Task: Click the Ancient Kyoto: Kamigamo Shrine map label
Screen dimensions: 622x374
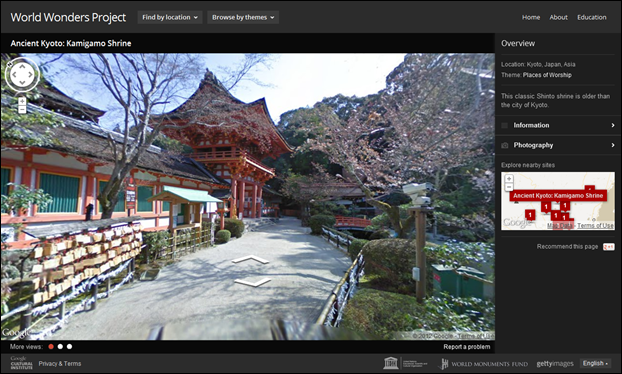Action: click(x=558, y=196)
